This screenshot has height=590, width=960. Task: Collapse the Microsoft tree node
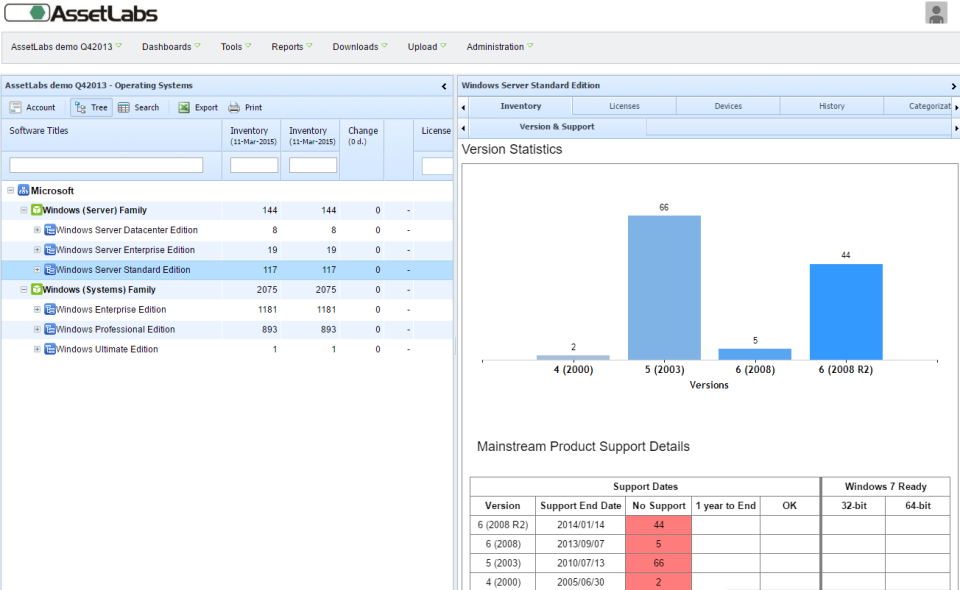10,190
